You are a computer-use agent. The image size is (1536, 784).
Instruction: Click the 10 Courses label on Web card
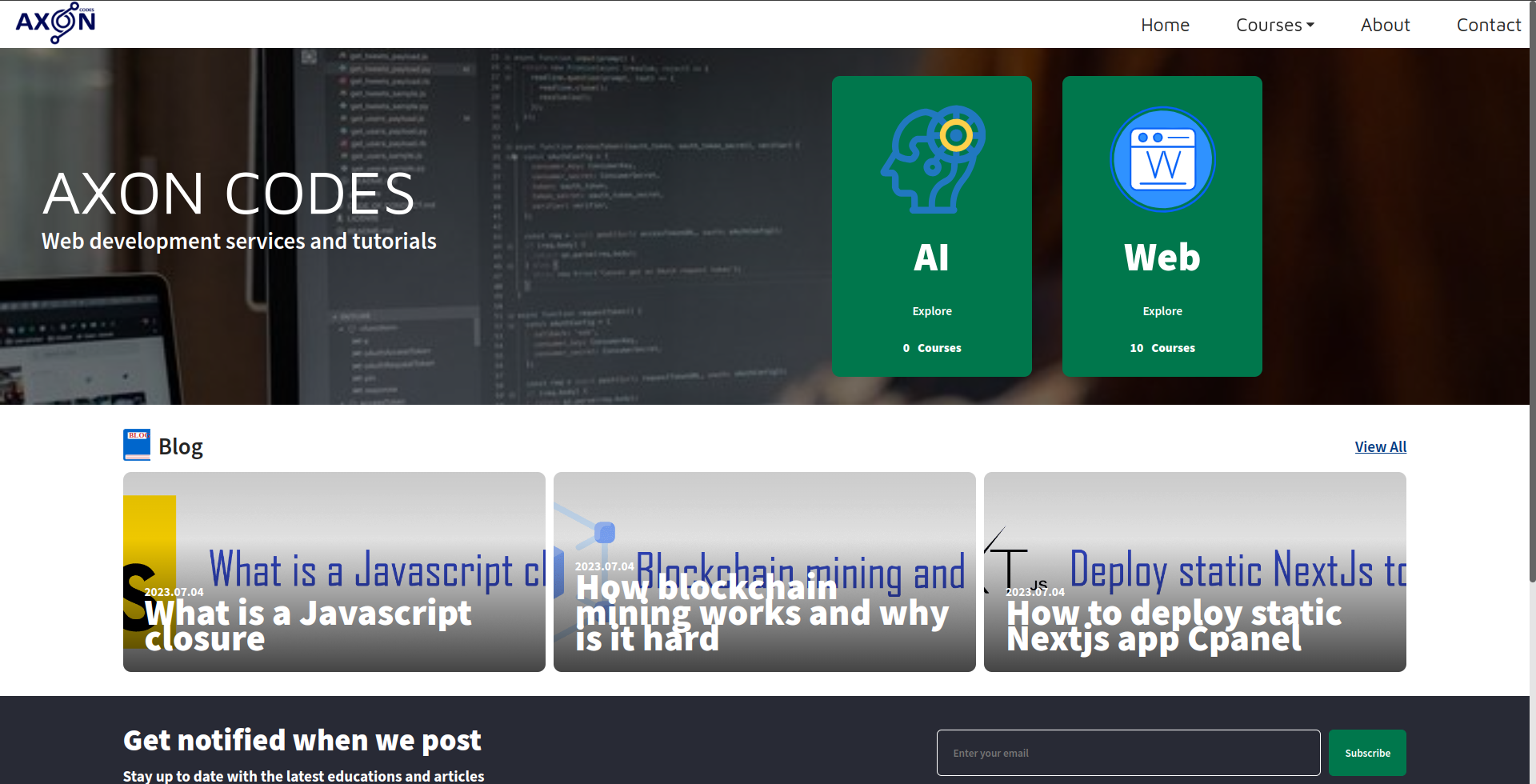[1162, 347]
